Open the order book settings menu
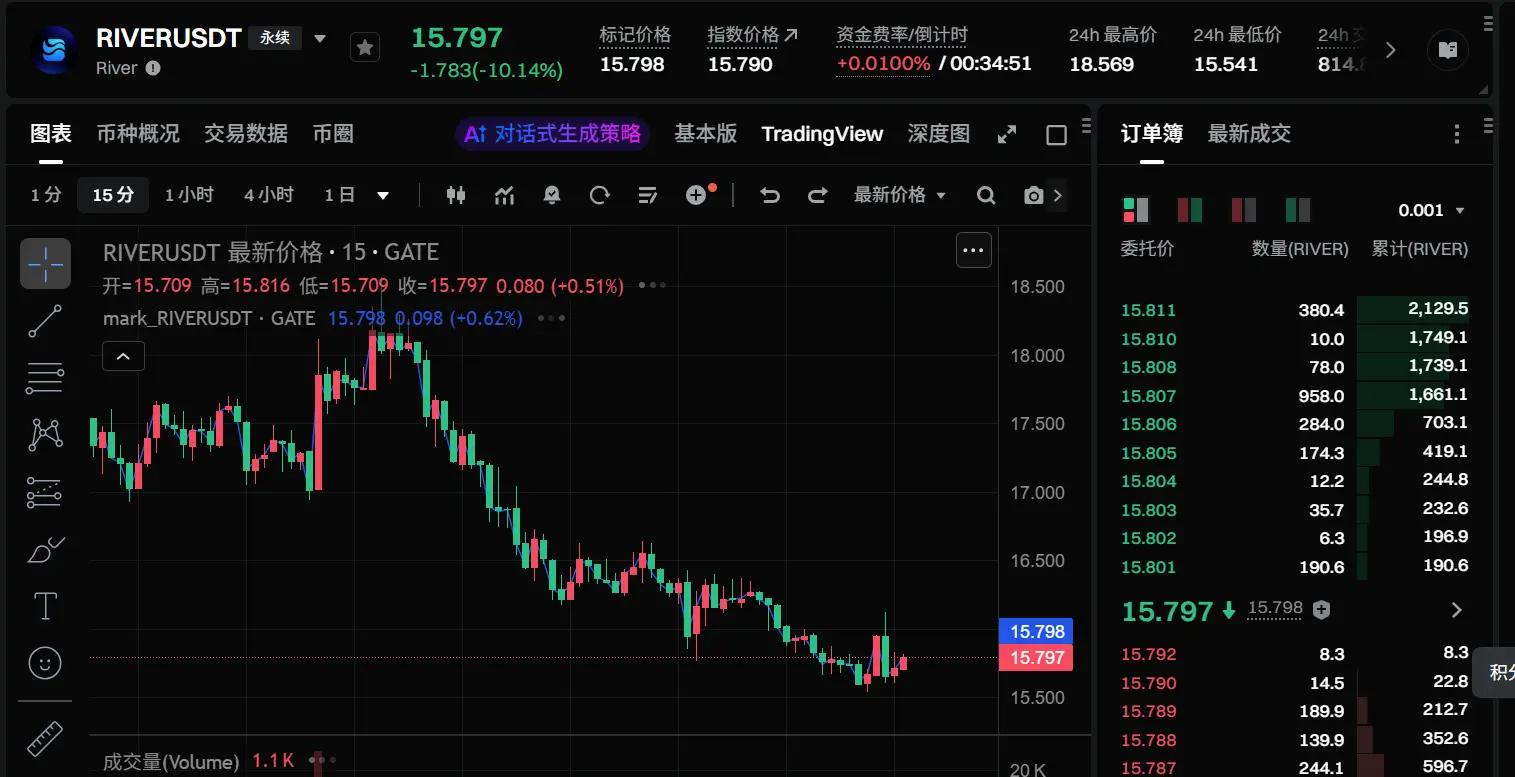The height and width of the screenshot is (777, 1515). pyautogui.click(x=1457, y=134)
